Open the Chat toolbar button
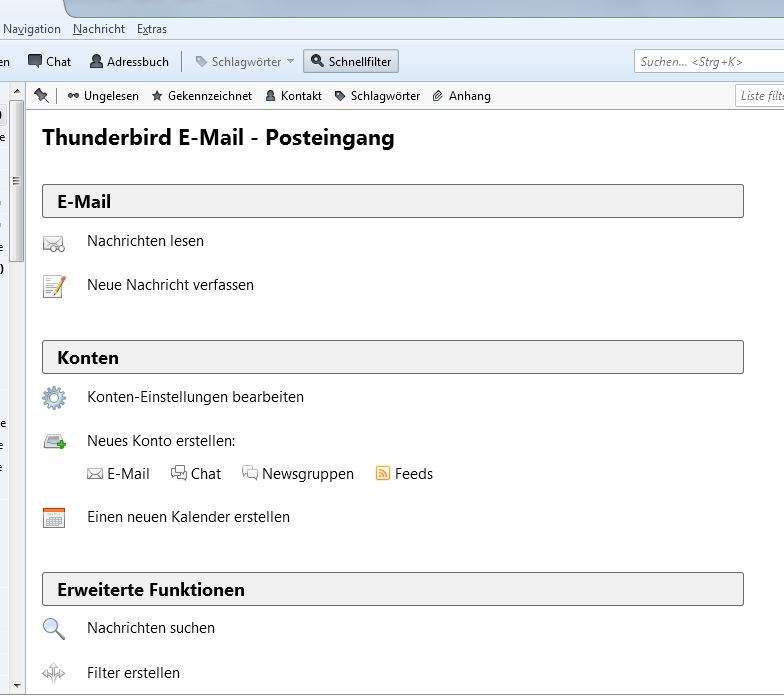Image resolution: width=784 pixels, height=696 pixels. point(49,62)
